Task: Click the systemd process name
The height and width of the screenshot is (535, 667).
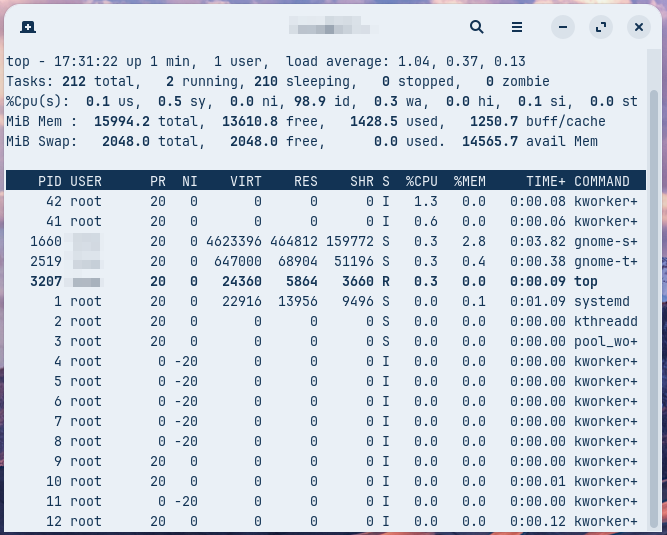Action: point(601,301)
